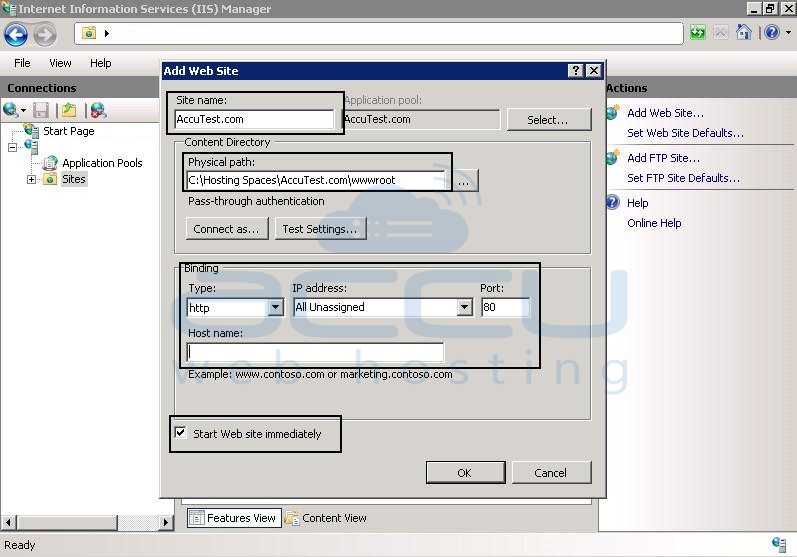Click the Add FTP Site... link
The image size is (797, 557).
point(663,158)
